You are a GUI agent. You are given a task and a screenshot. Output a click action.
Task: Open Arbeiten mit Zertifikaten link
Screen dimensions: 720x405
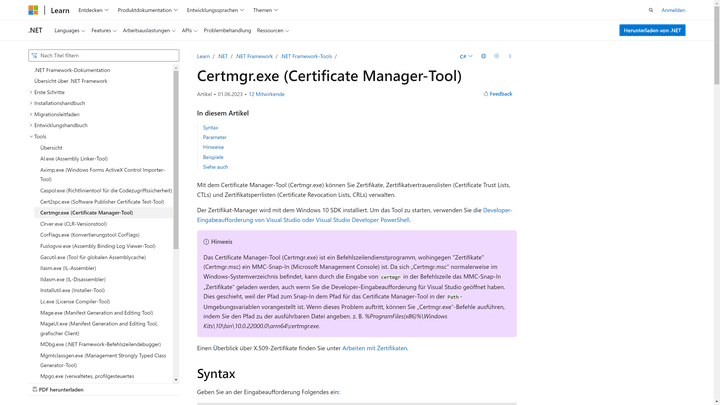375,348
